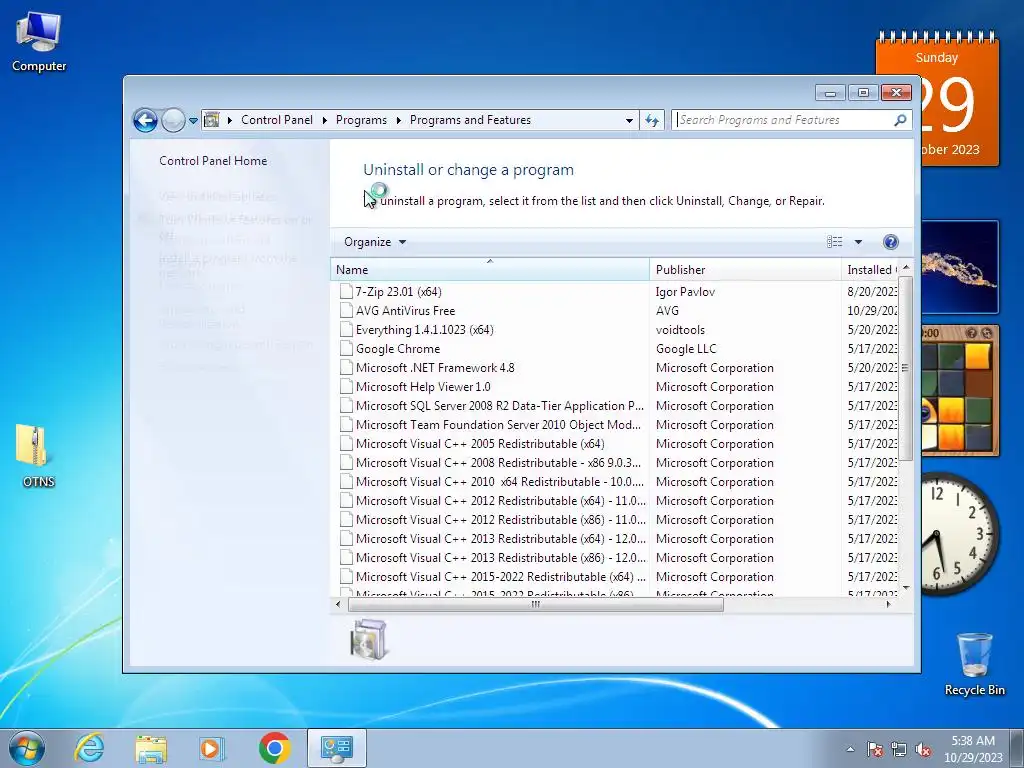
Task: Select Microsoft Team Foundation Server 2010 entry
Action: [498, 424]
